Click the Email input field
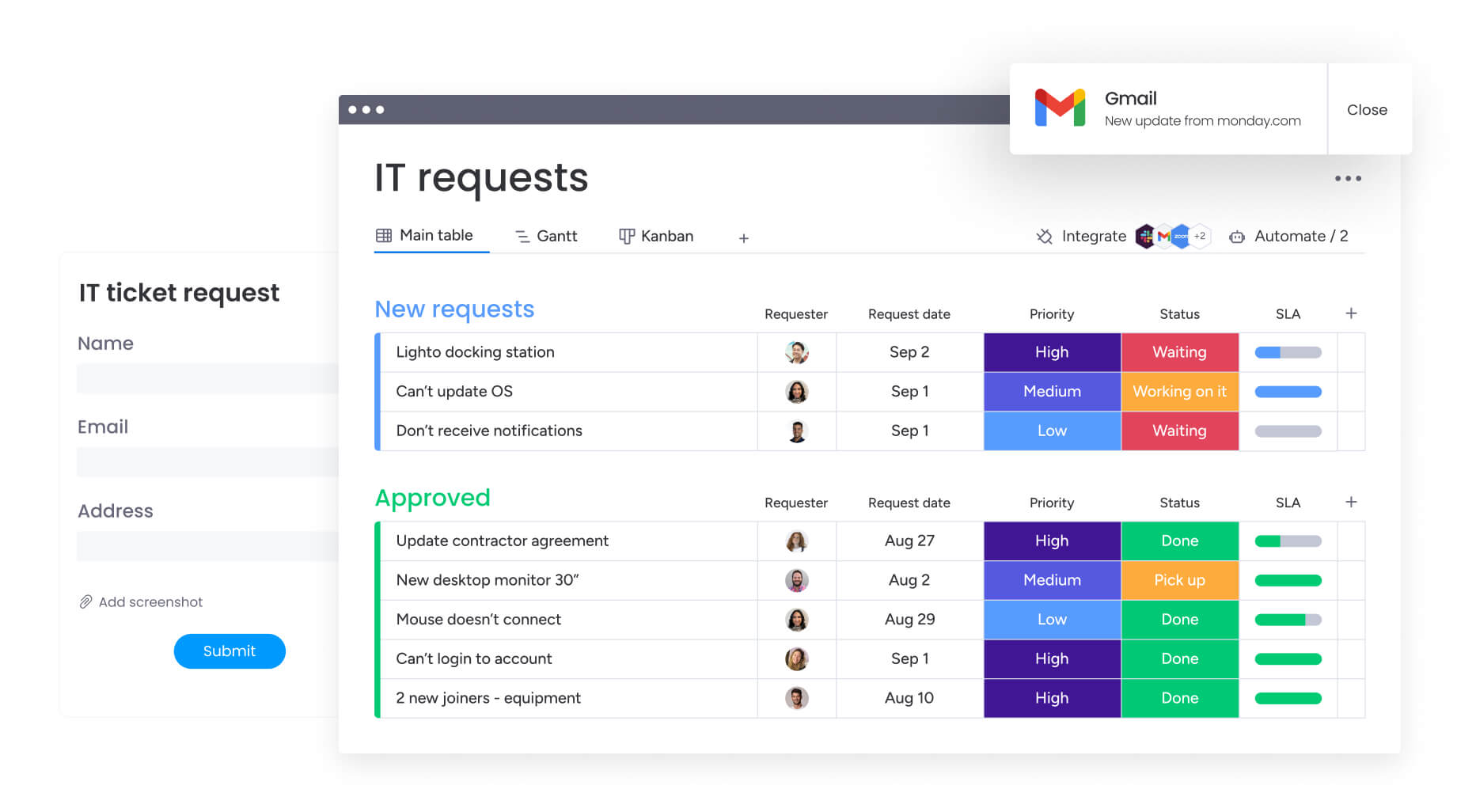1476x812 pixels. coord(207,461)
